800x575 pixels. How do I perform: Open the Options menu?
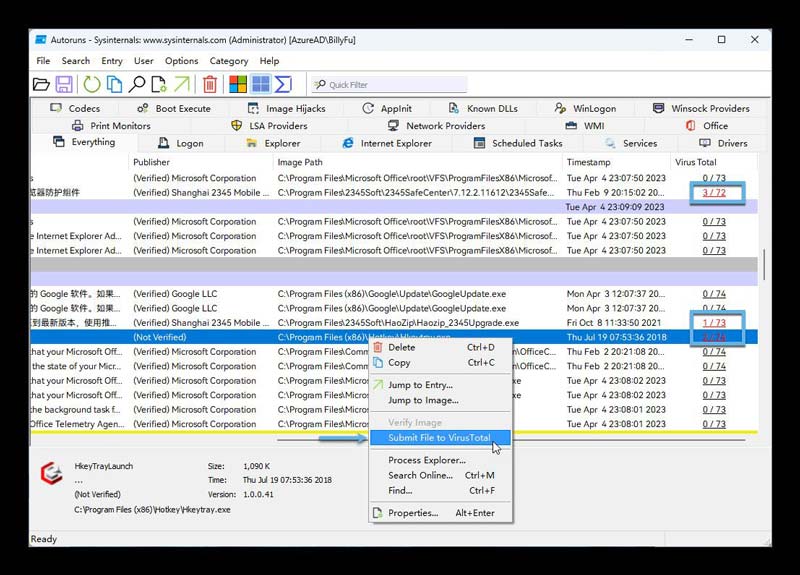coord(181,61)
